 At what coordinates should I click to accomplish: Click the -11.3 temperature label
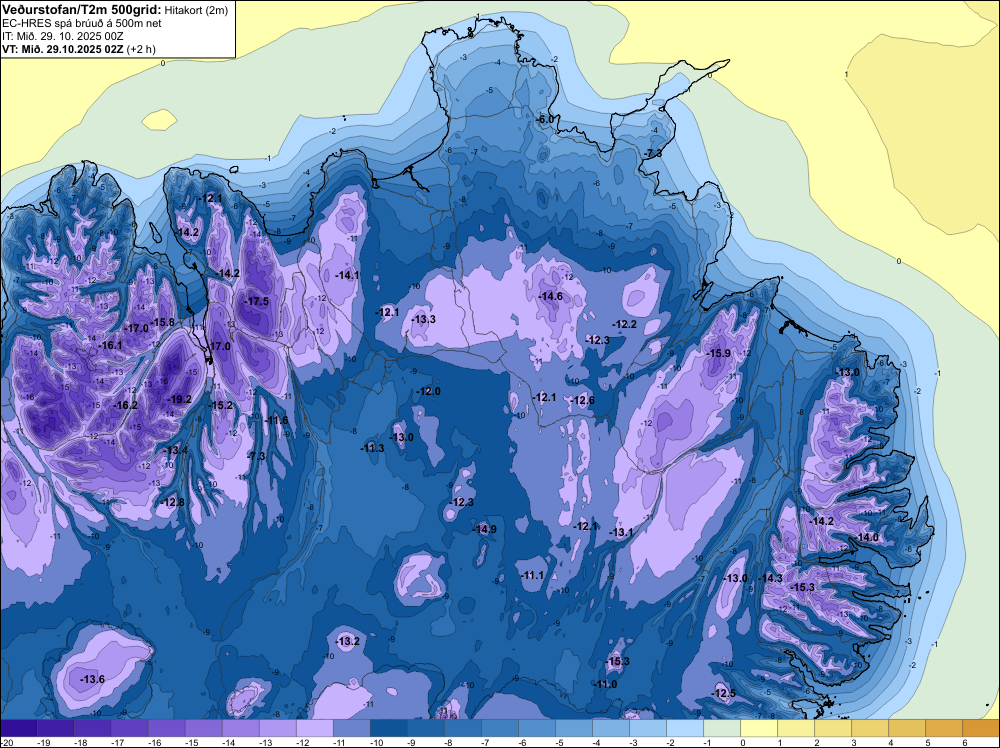(372, 448)
